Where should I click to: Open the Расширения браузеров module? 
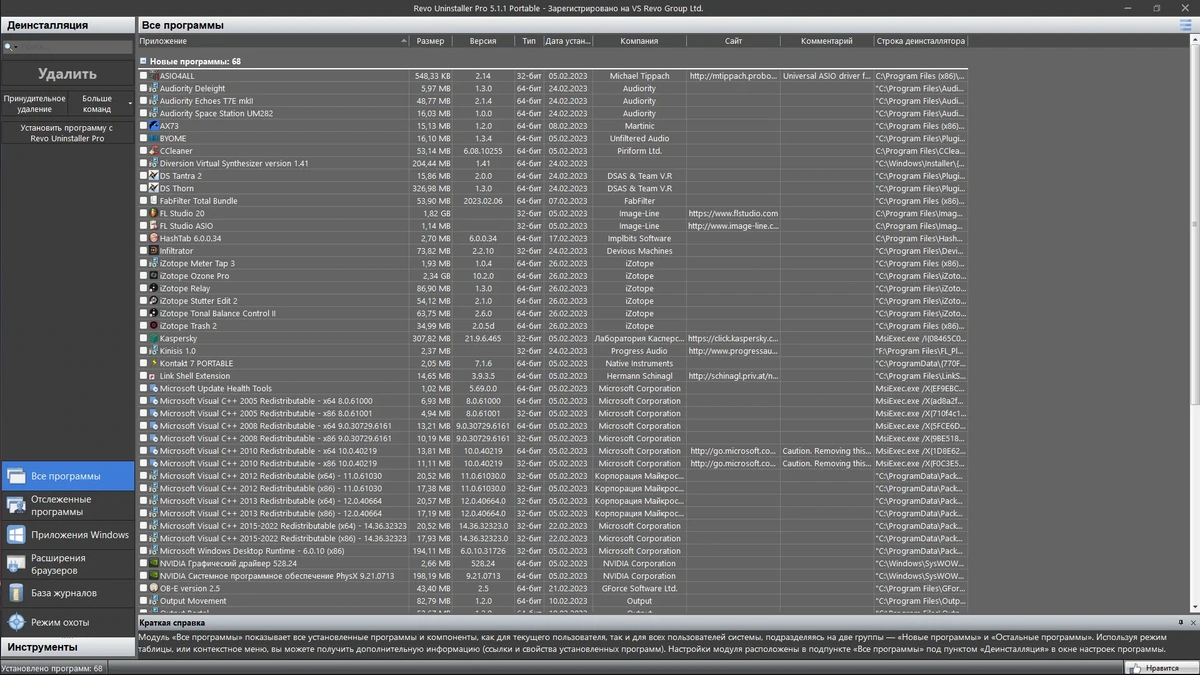[x=67, y=564]
